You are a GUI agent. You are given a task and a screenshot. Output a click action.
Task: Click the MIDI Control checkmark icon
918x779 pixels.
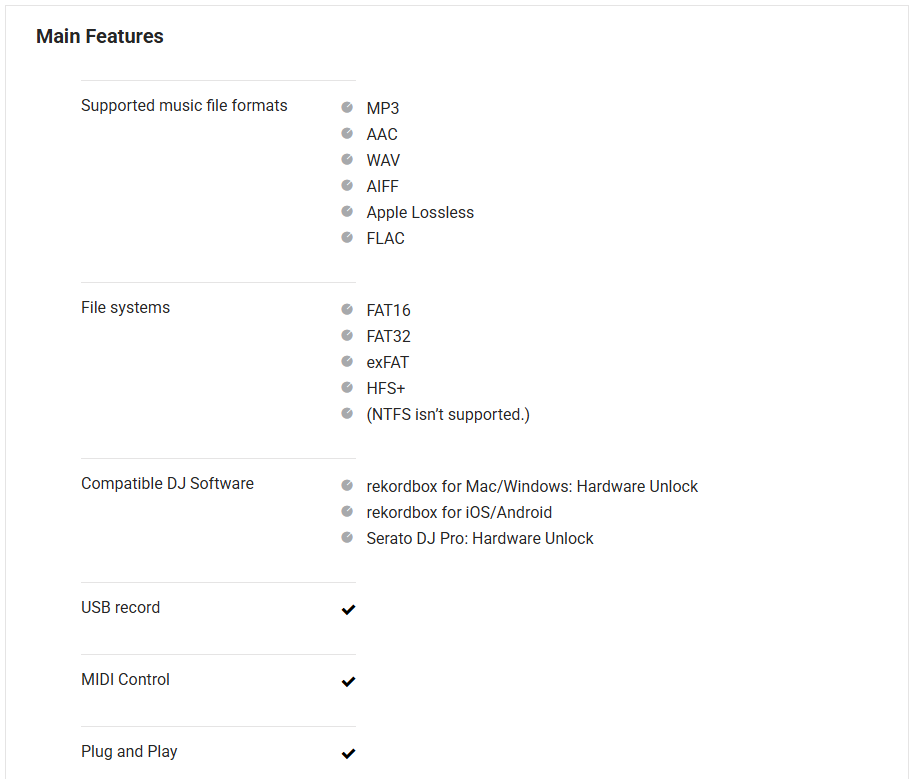point(348,682)
